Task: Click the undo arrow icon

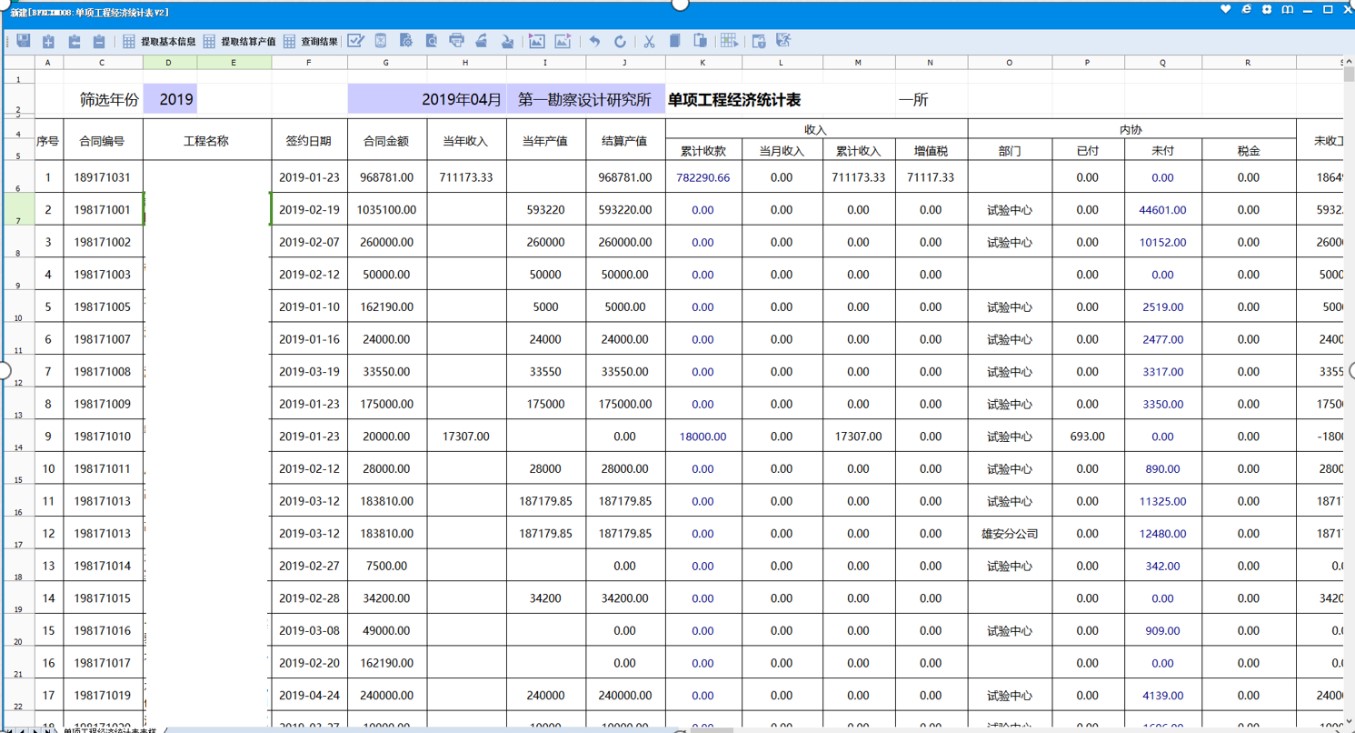Action: 595,41
